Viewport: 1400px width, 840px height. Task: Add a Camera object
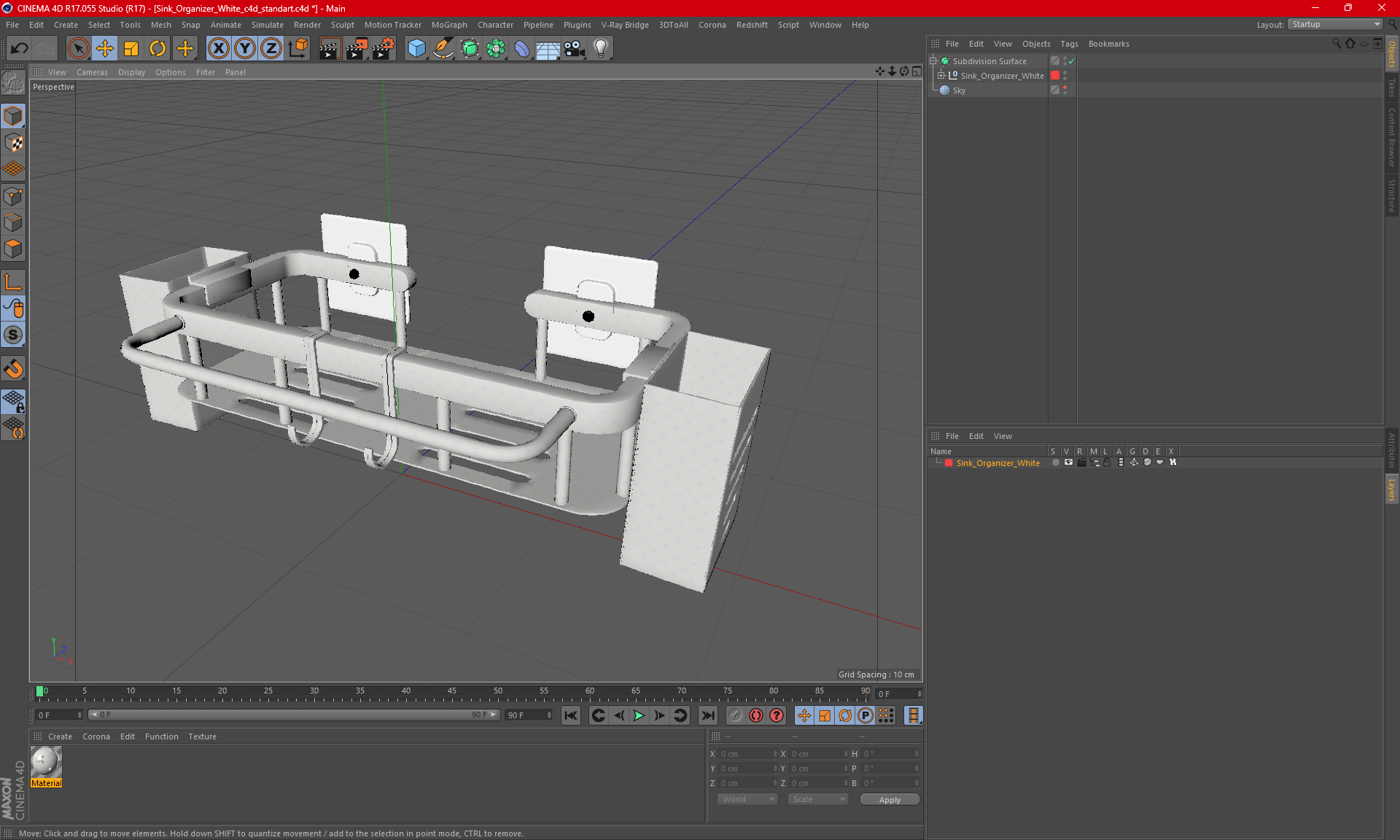tap(575, 49)
